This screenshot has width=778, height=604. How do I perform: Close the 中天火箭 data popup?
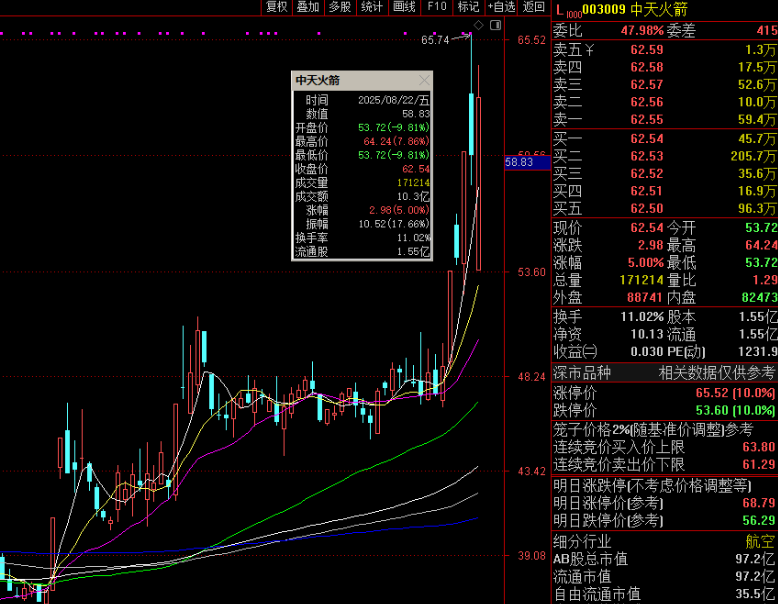click(424, 80)
